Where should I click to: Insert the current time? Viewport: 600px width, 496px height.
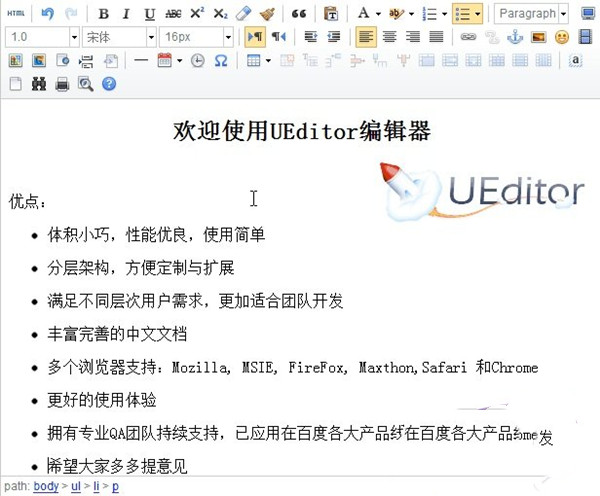click(197, 60)
